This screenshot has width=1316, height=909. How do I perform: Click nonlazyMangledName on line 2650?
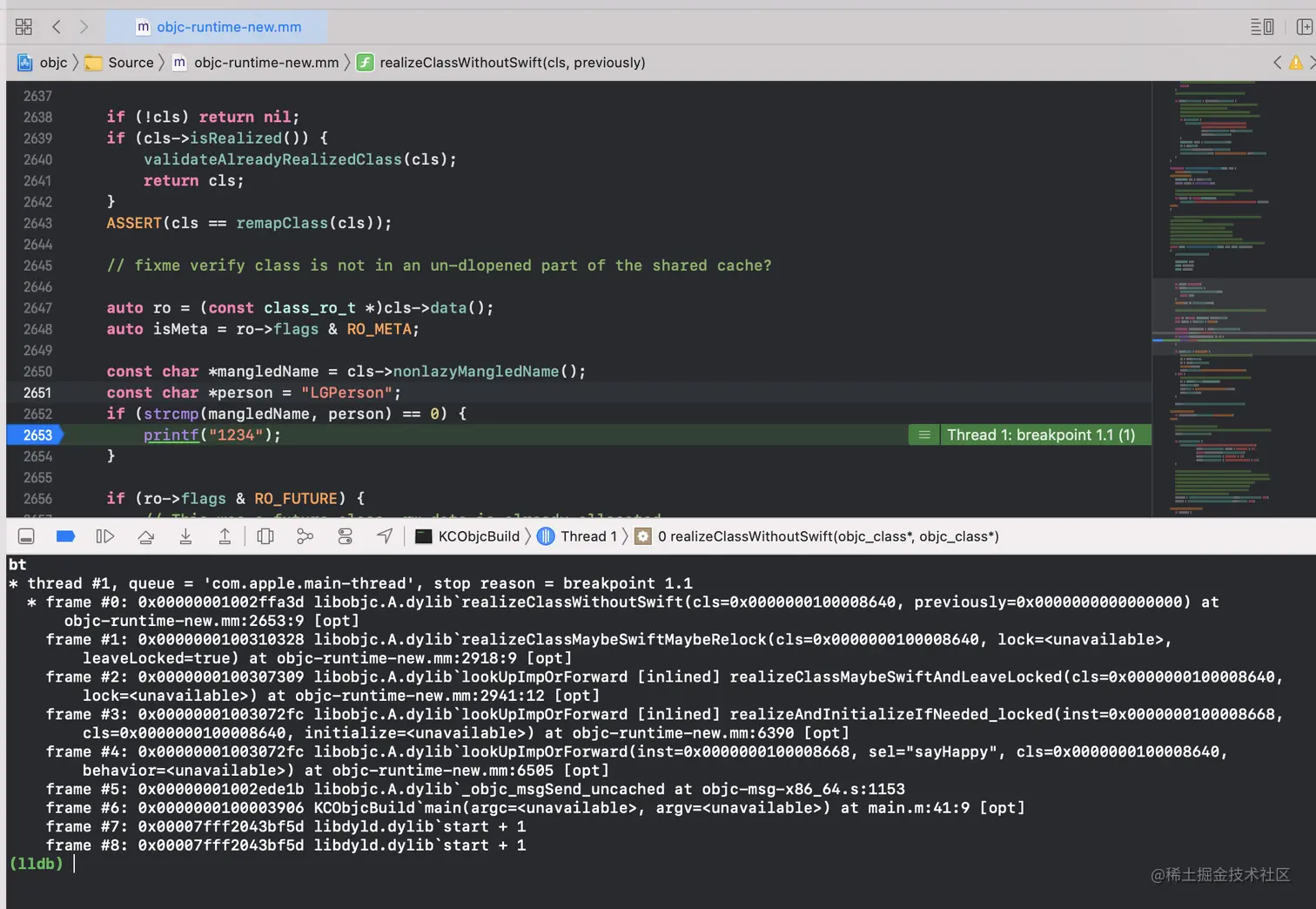point(475,372)
